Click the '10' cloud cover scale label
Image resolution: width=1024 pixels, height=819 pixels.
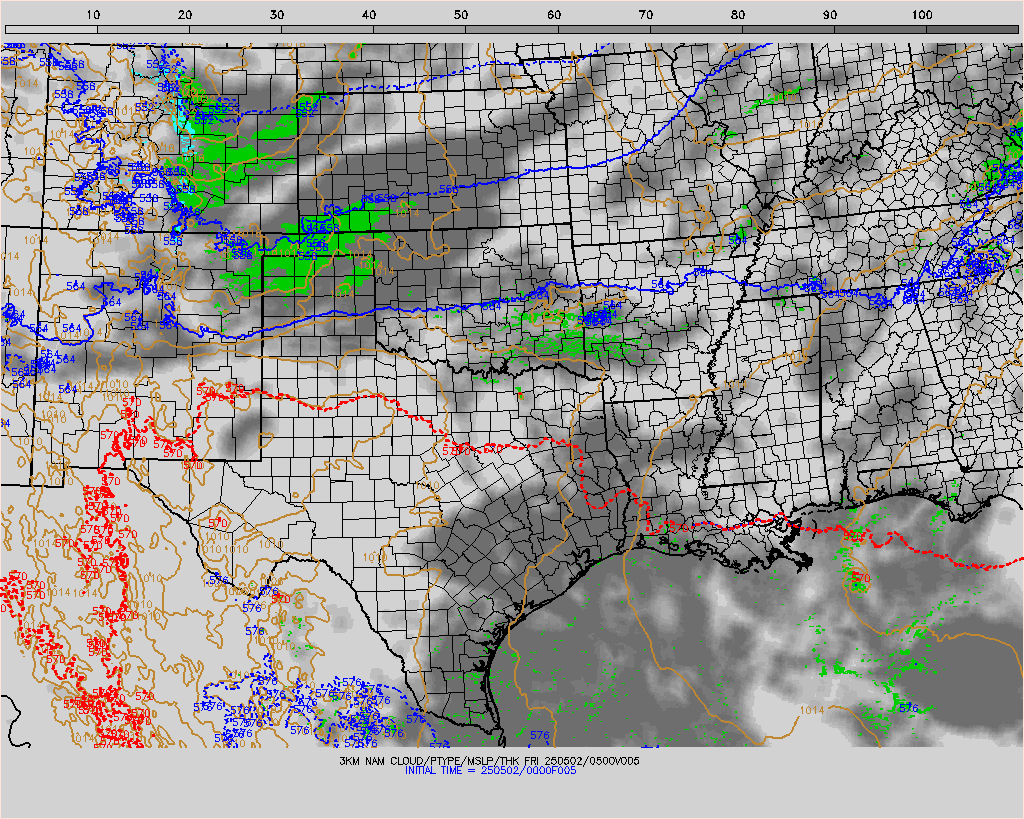93,15
